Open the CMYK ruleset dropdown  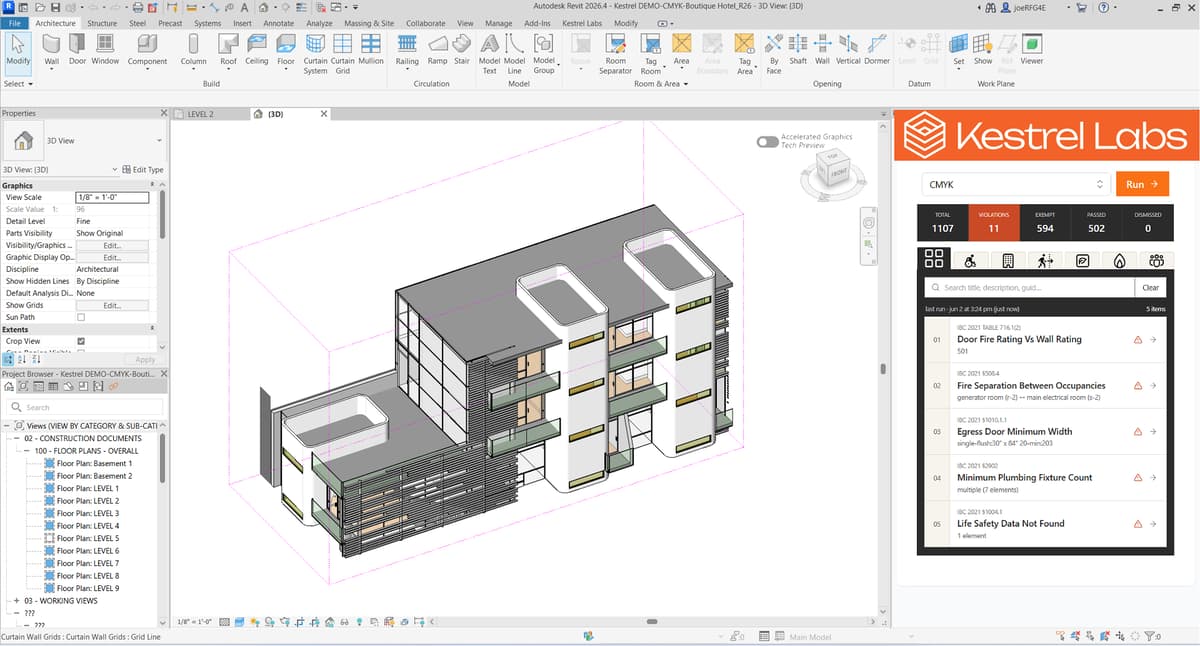(x=1014, y=185)
